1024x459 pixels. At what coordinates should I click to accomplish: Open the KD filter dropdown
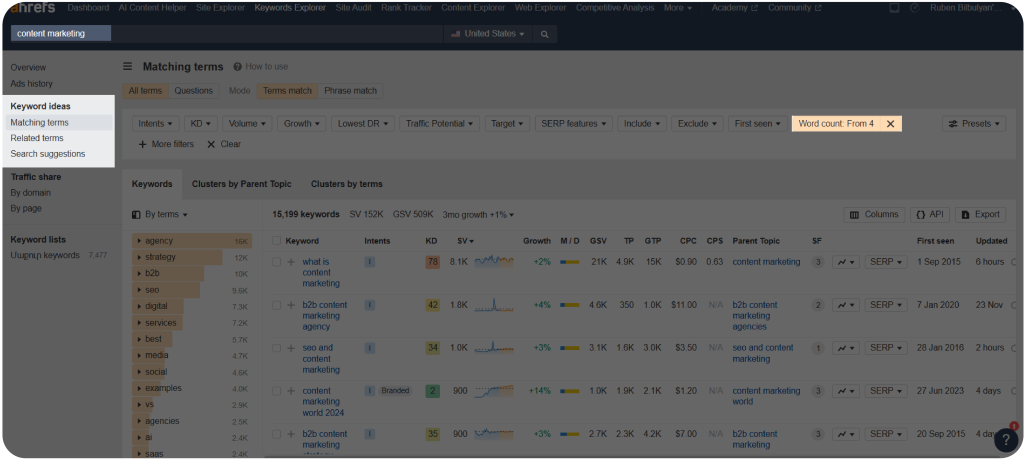tap(200, 123)
